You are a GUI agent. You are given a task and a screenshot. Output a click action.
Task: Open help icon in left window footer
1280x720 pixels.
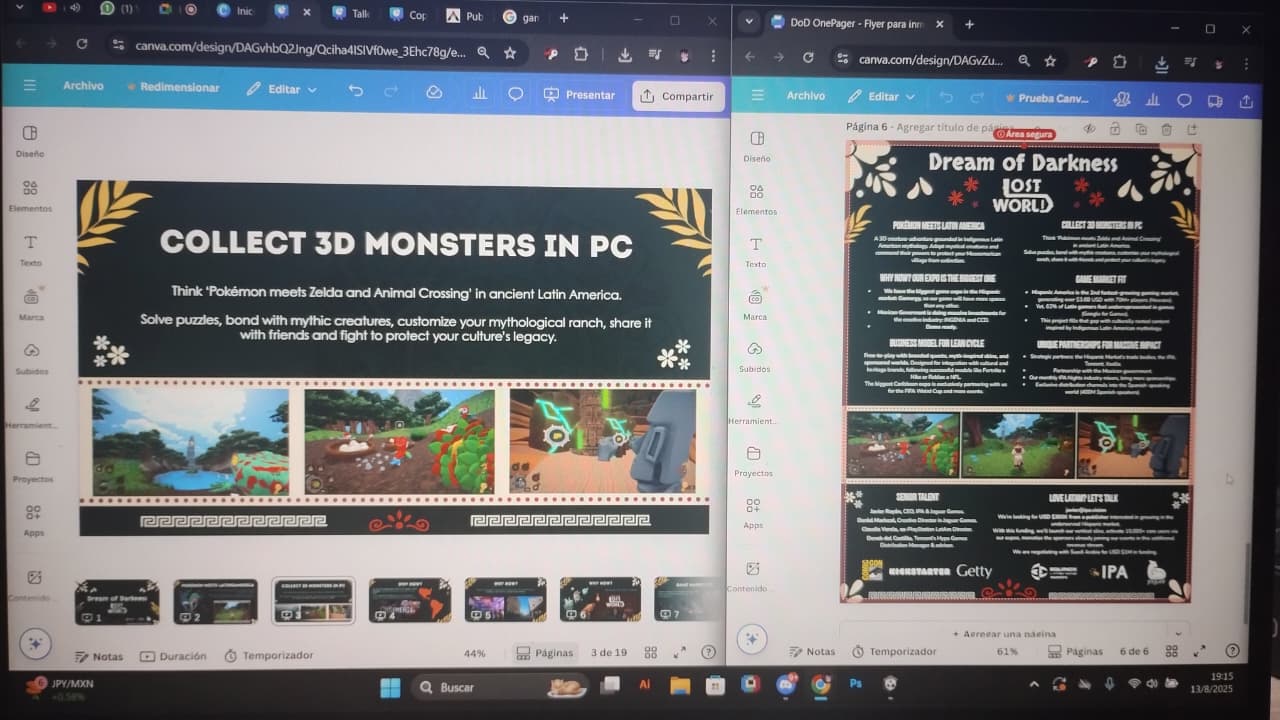click(709, 652)
